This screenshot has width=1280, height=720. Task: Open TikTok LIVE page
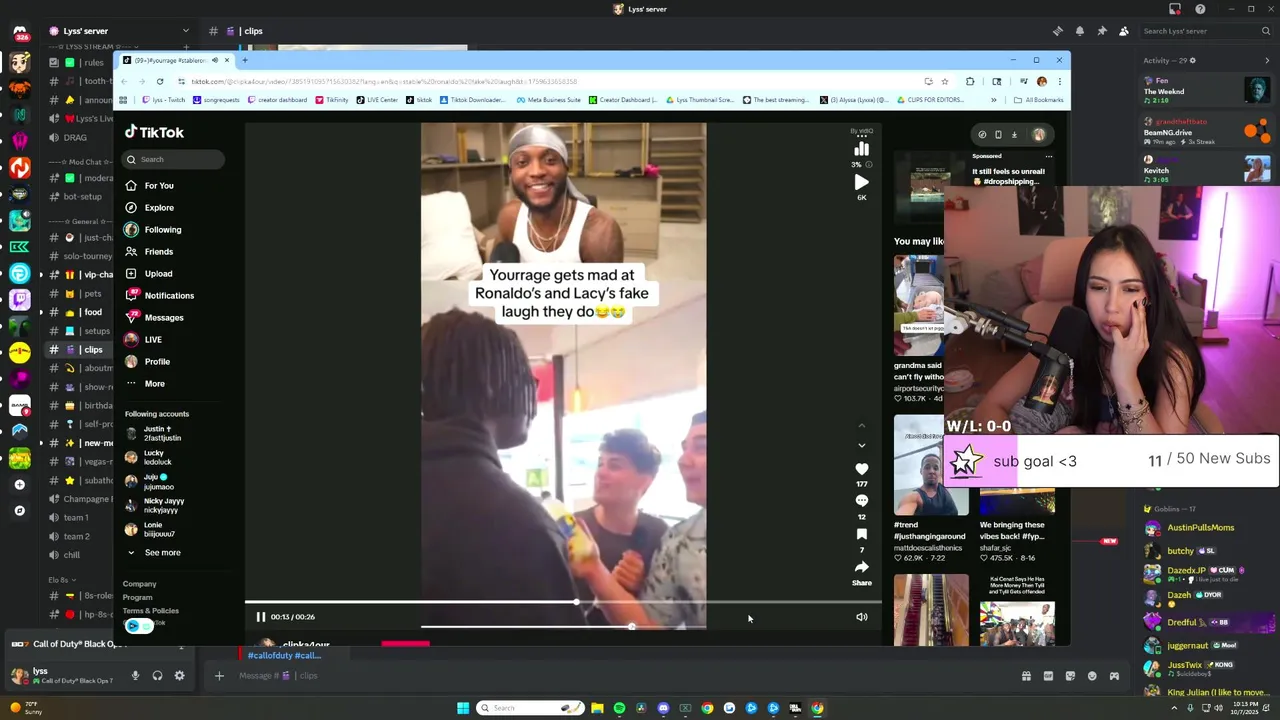pos(144,340)
